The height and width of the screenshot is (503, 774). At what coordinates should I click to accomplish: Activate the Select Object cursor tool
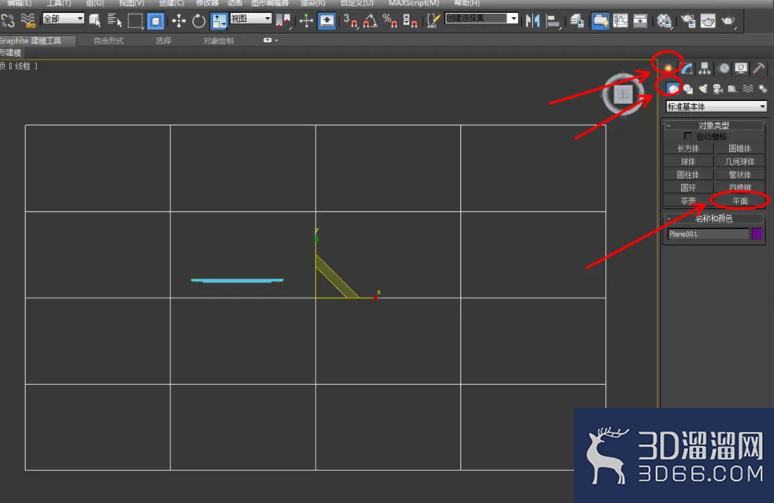point(95,20)
